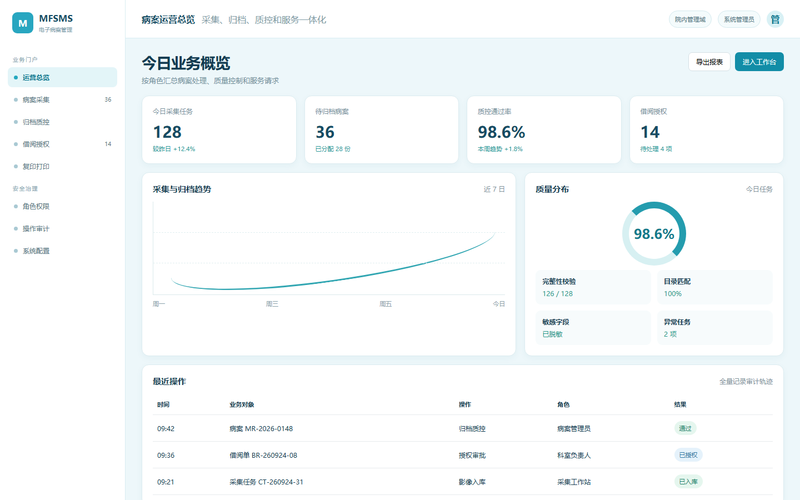Select 运营总览 in the sidebar
The image size is (800, 500).
click(62, 78)
